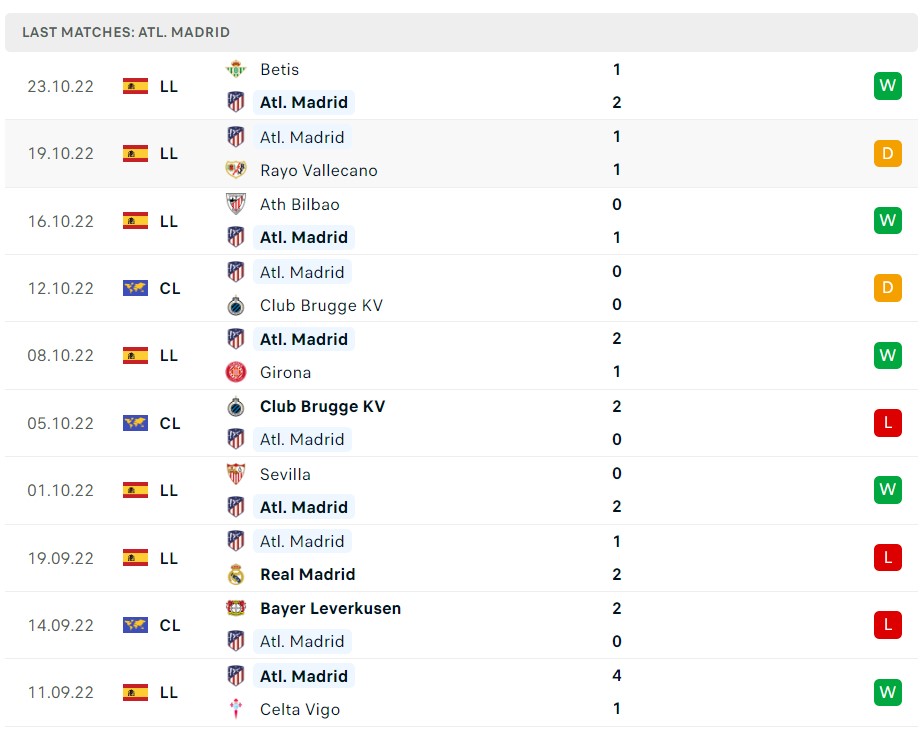Click the orange D badge beside Rayo Vallecano match
Viewport: 922px width, 730px height.
887,153
